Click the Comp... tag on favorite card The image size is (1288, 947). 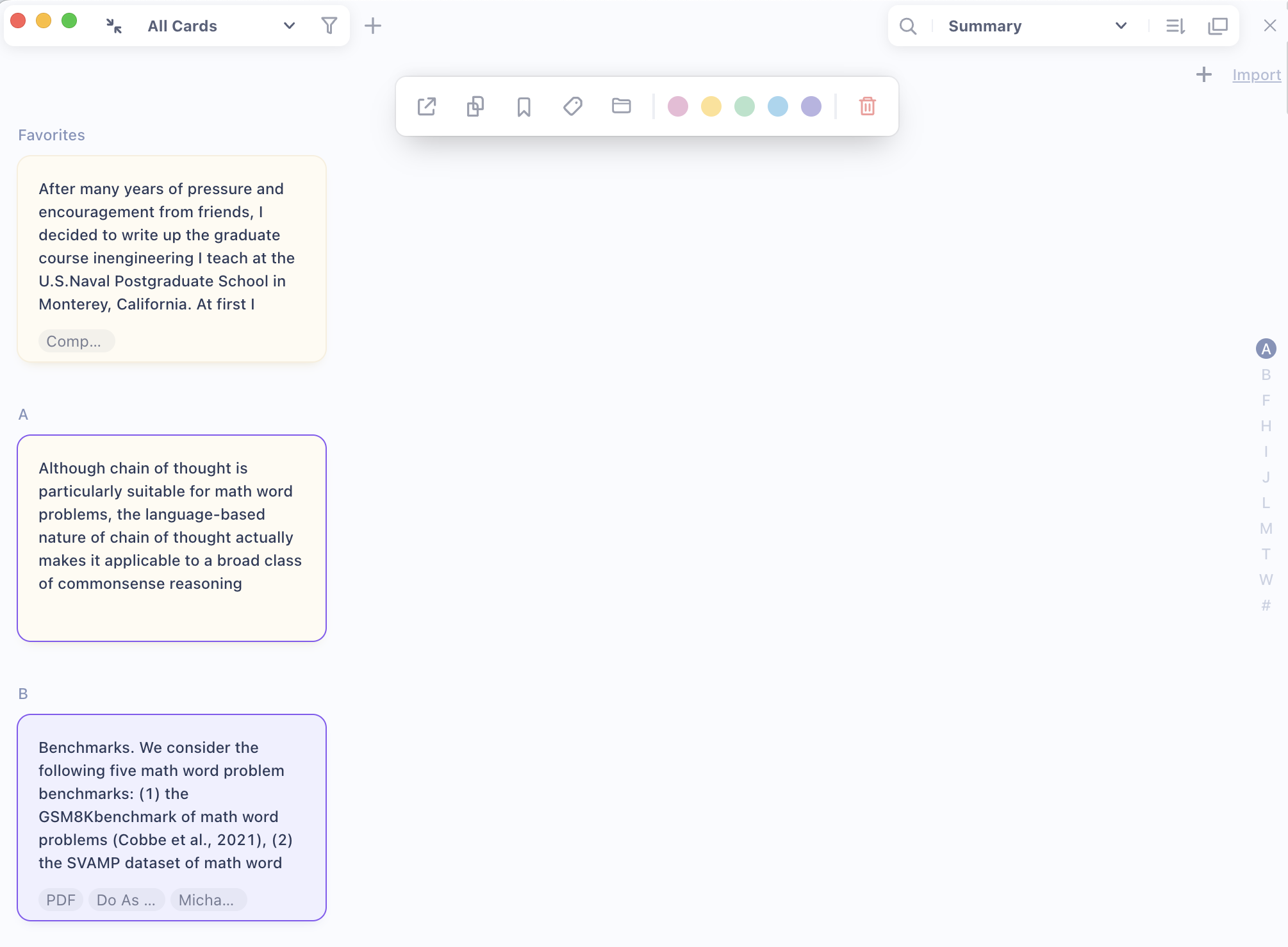tap(76, 342)
